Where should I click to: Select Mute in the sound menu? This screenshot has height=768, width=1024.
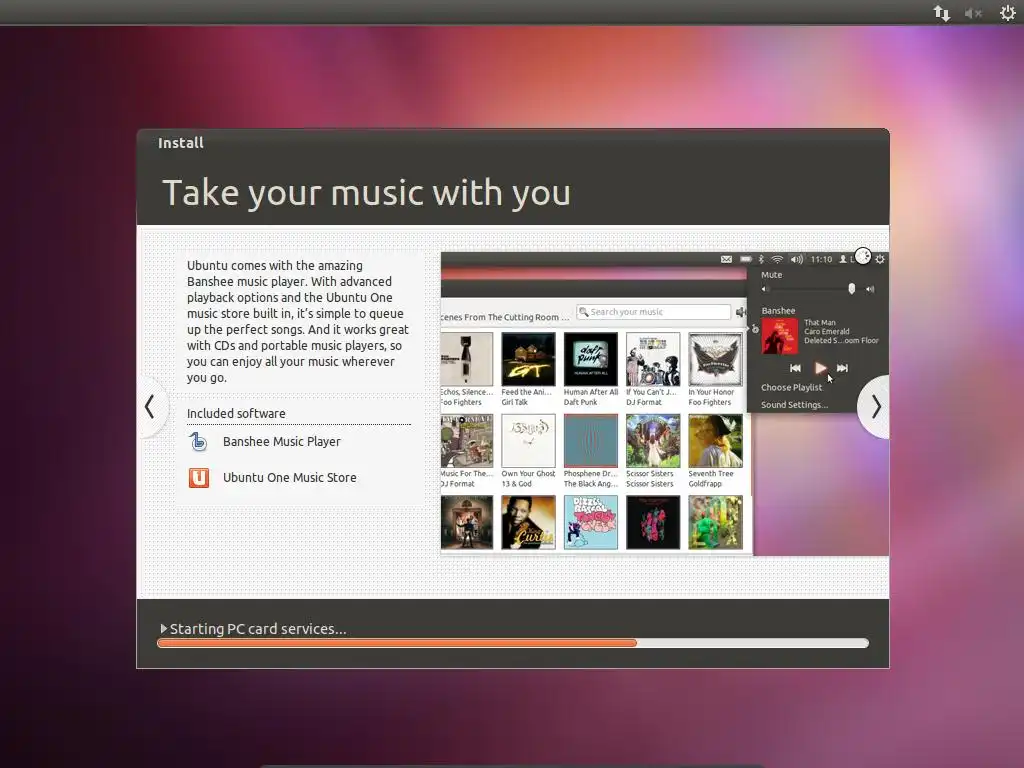pos(771,275)
